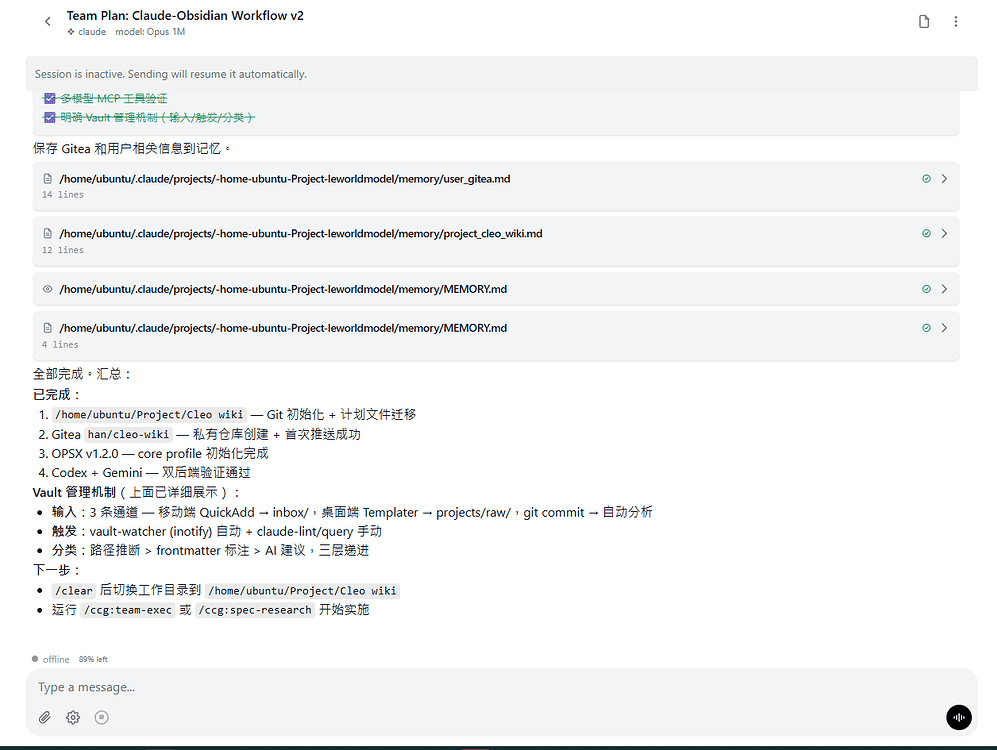Click the claude sparkle icon under the title
997x750 pixels.
71,32
